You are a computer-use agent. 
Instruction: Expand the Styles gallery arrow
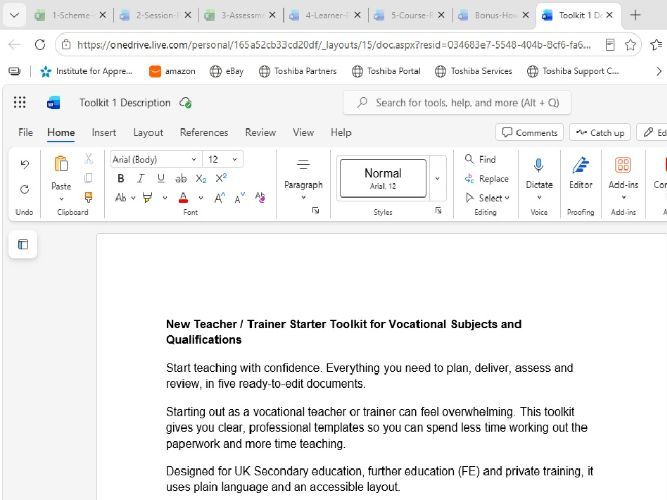pos(437,178)
